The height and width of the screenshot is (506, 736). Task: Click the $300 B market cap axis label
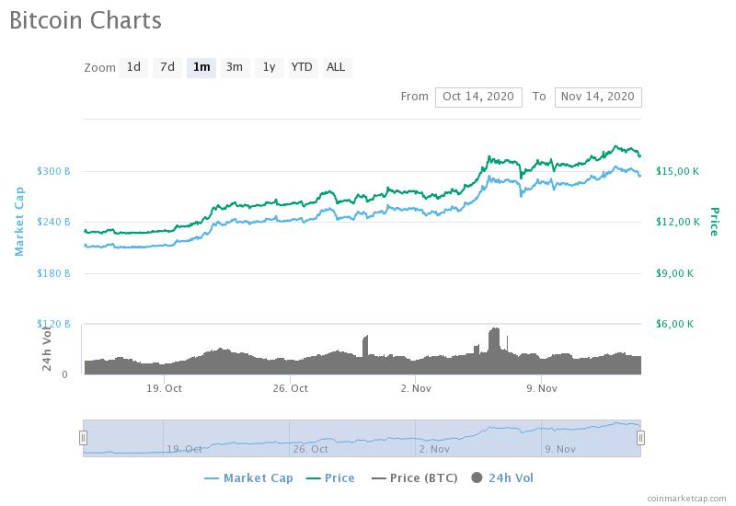coord(54,171)
